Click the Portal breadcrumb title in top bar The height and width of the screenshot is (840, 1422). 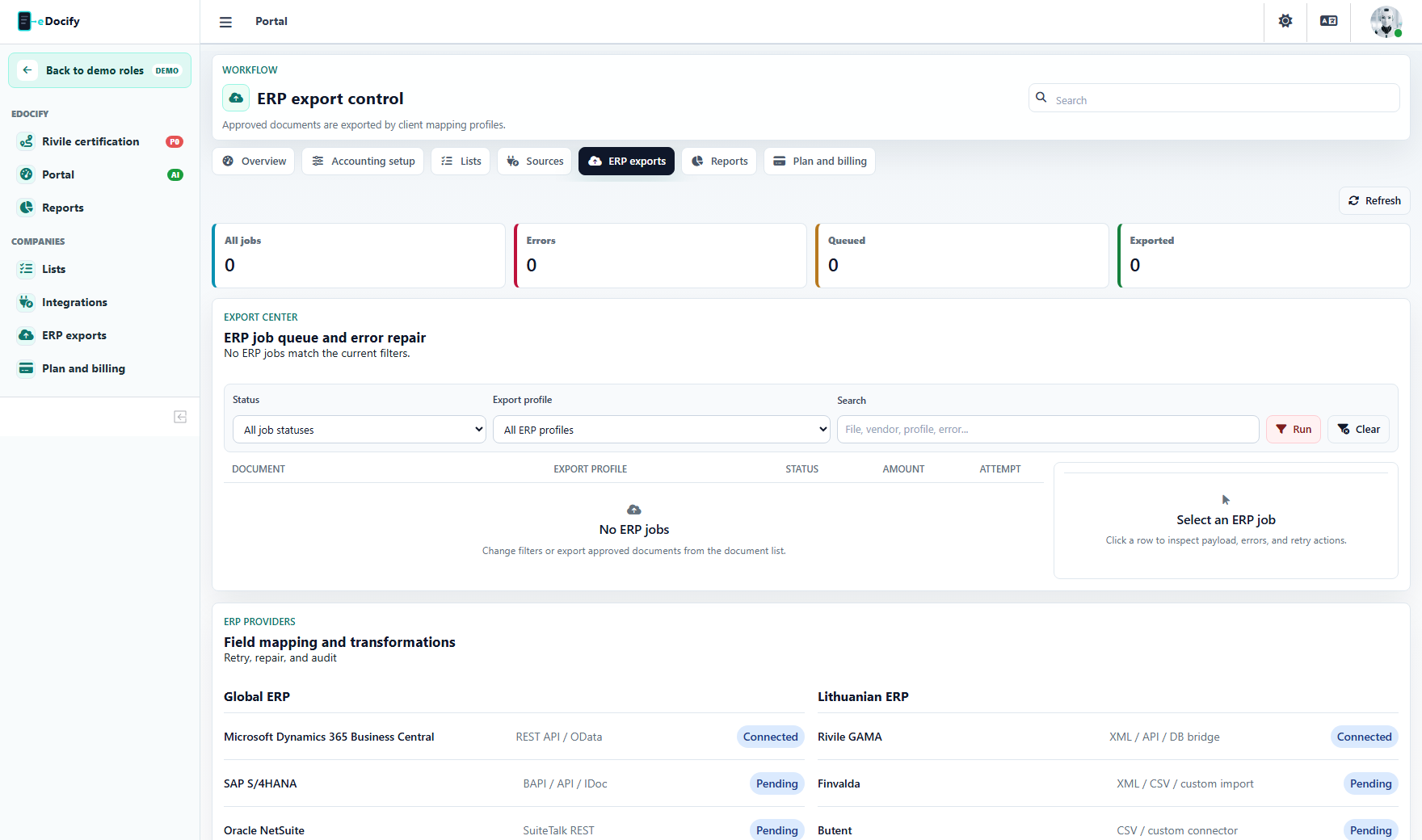tap(271, 21)
